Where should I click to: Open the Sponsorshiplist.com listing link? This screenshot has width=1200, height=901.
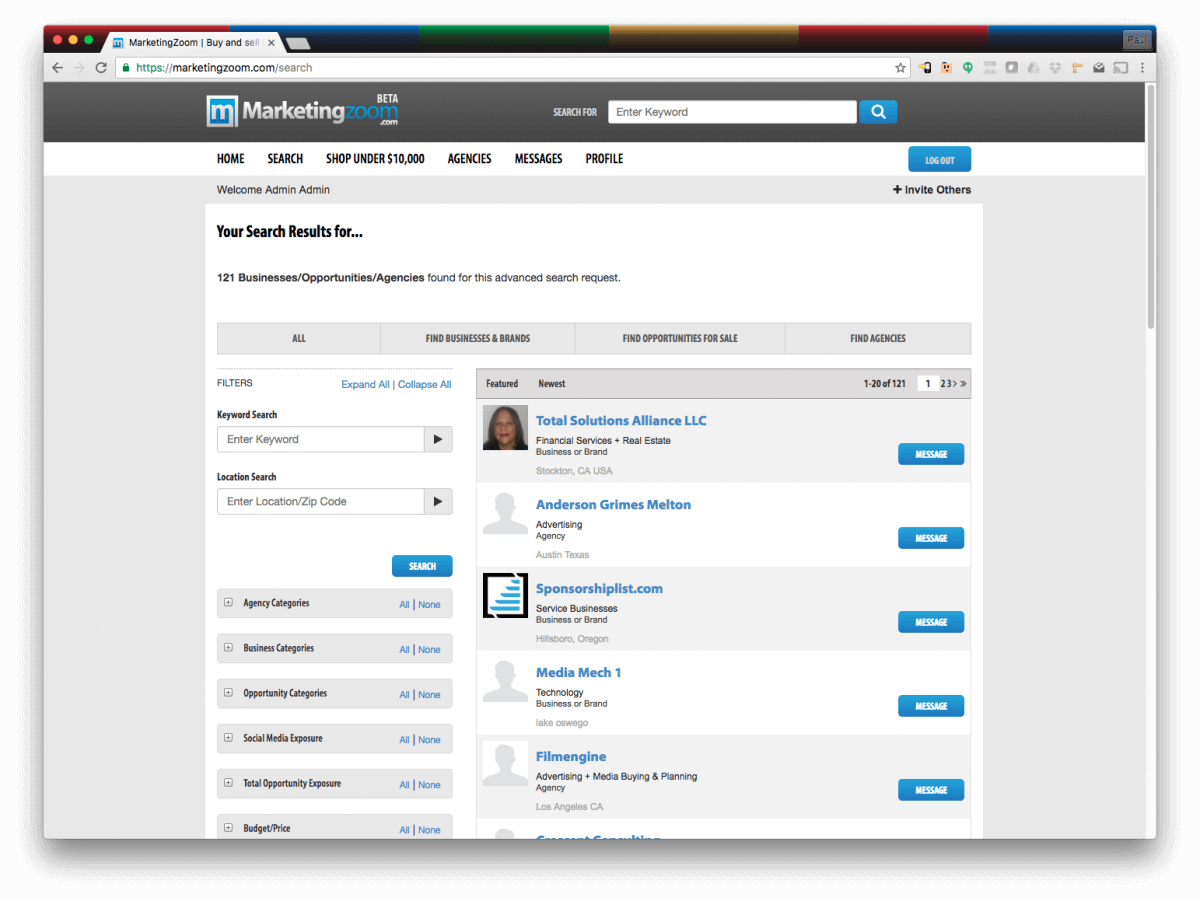click(599, 589)
